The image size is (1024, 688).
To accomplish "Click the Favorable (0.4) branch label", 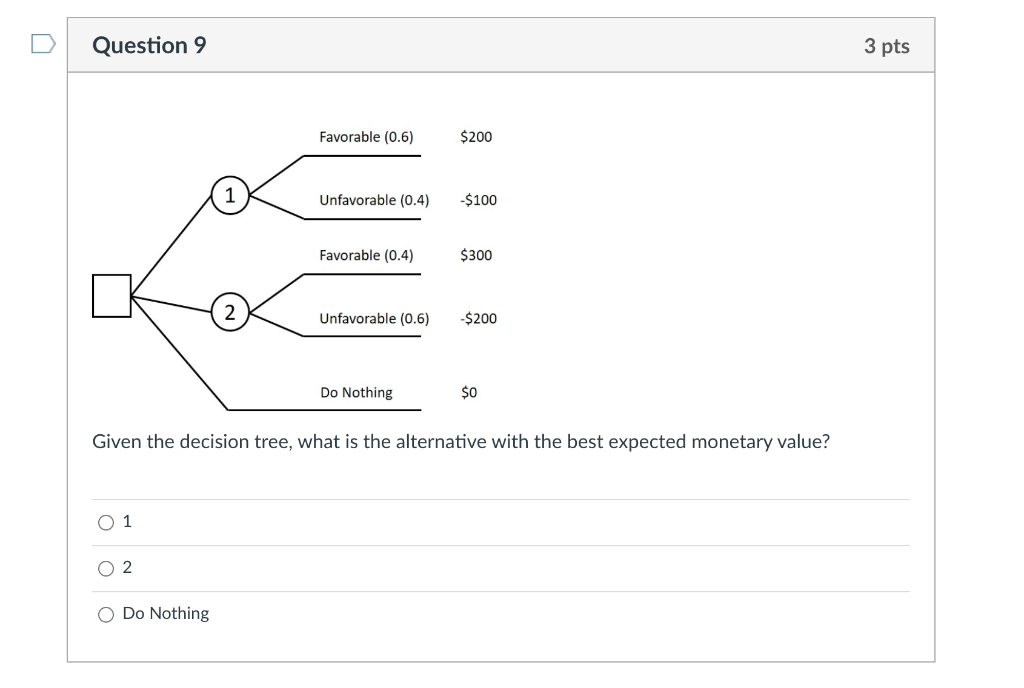I will tap(366, 255).
